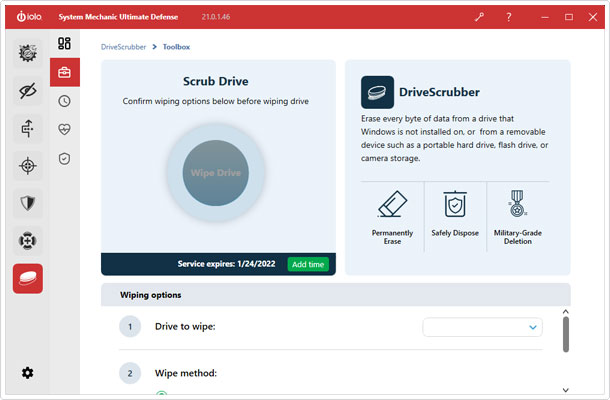Click the version number 21.0.1.46
Image resolution: width=610 pixels, height=400 pixels.
coord(216,17)
